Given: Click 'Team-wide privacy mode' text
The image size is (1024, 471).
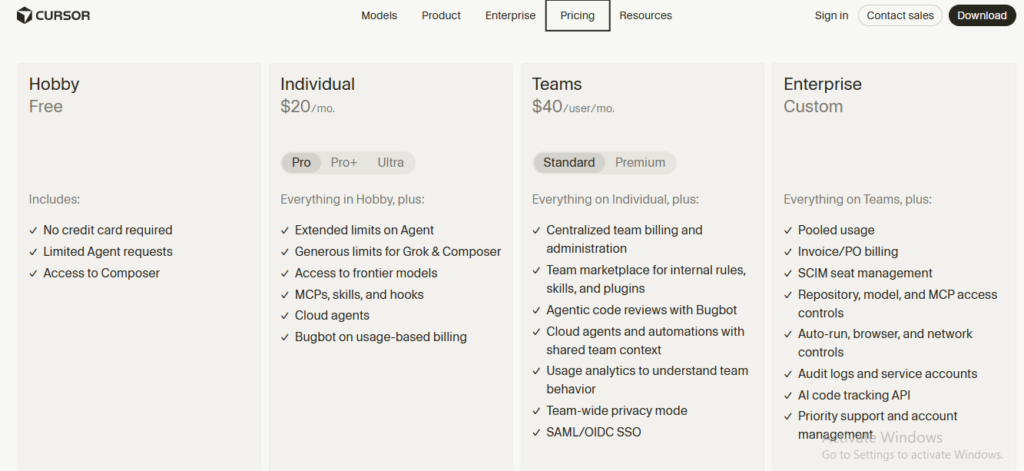Looking at the screenshot, I should click(x=616, y=411).
